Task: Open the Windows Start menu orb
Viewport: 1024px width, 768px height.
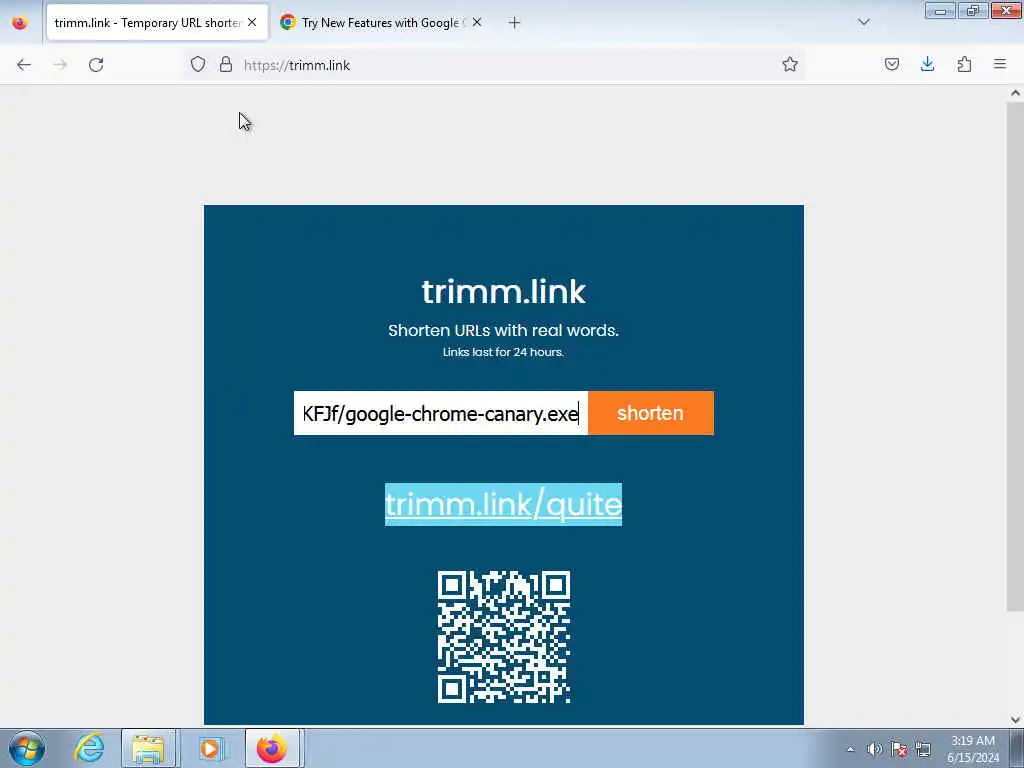Action: 27,748
